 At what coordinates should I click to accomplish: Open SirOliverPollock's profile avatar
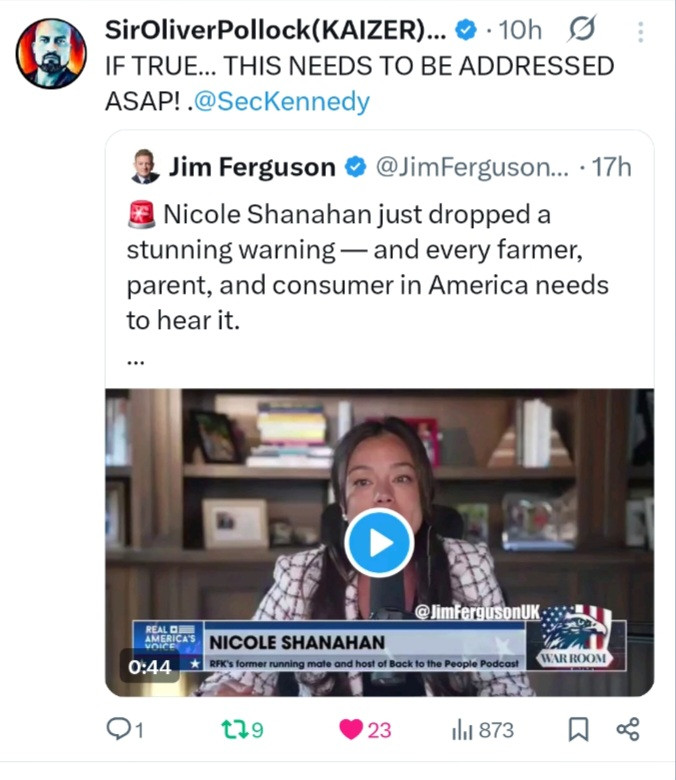pos(51,54)
